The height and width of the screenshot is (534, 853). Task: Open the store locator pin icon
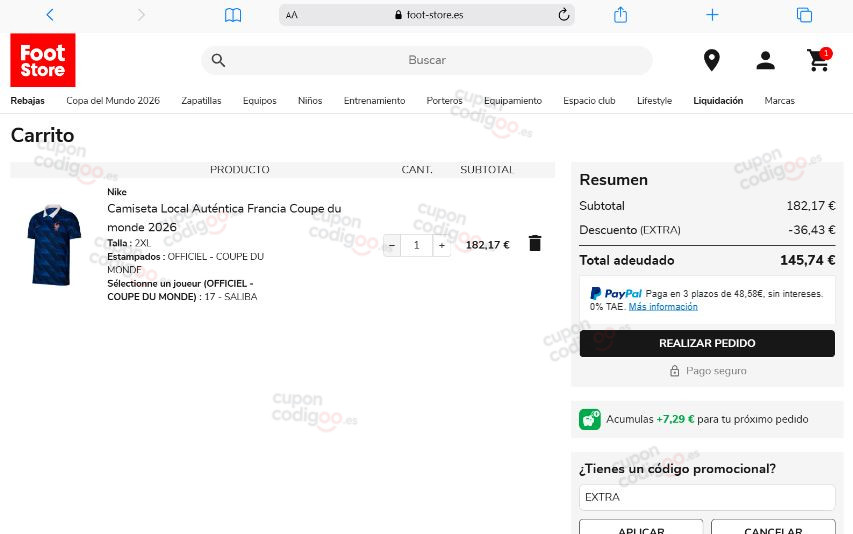pyautogui.click(x=712, y=60)
